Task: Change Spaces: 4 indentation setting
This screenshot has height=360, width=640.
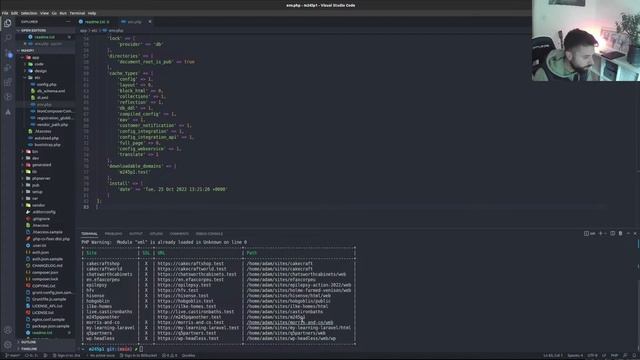Action: tap(576, 356)
